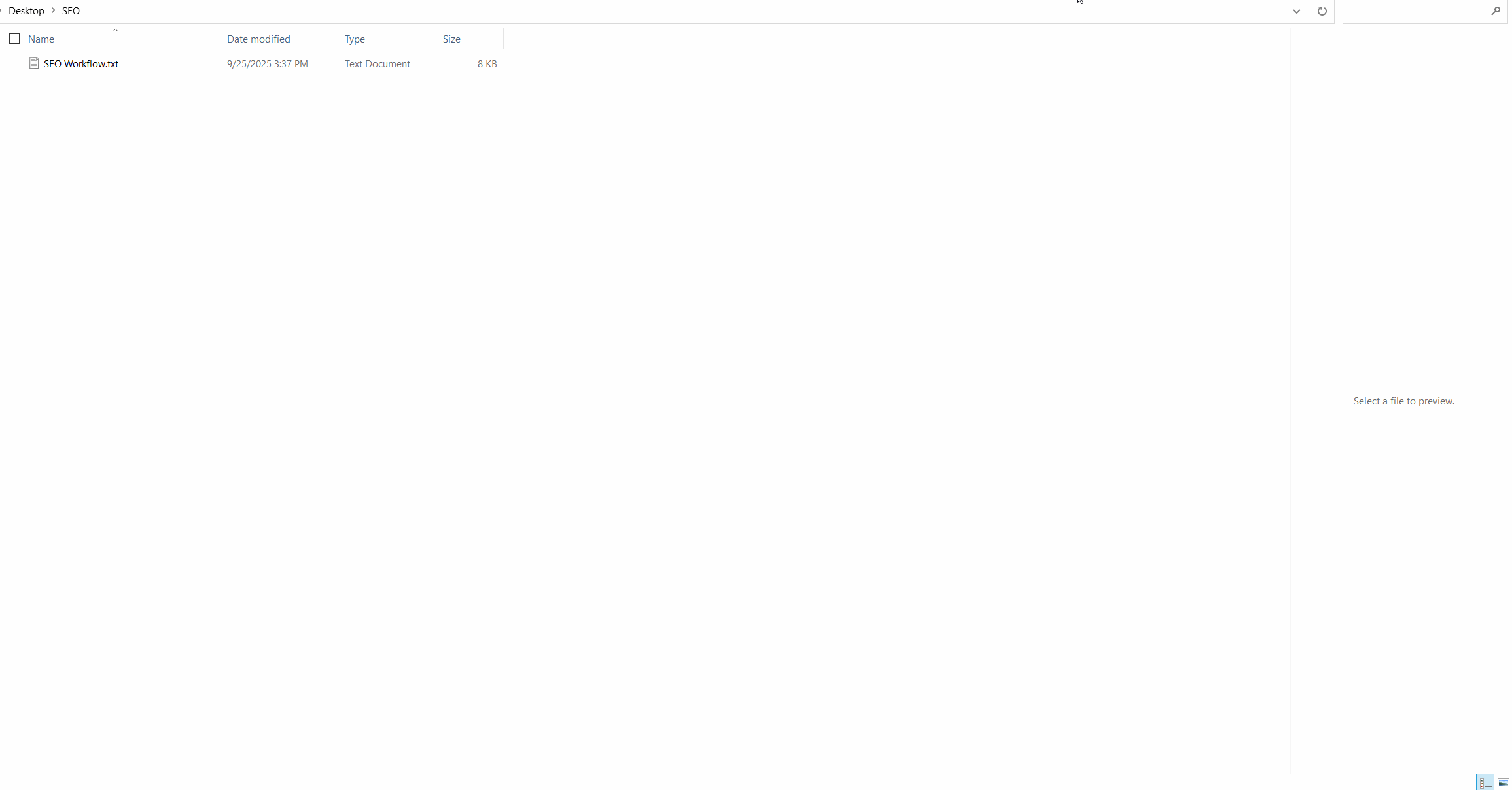Sort by Size column header

tap(451, 39)
